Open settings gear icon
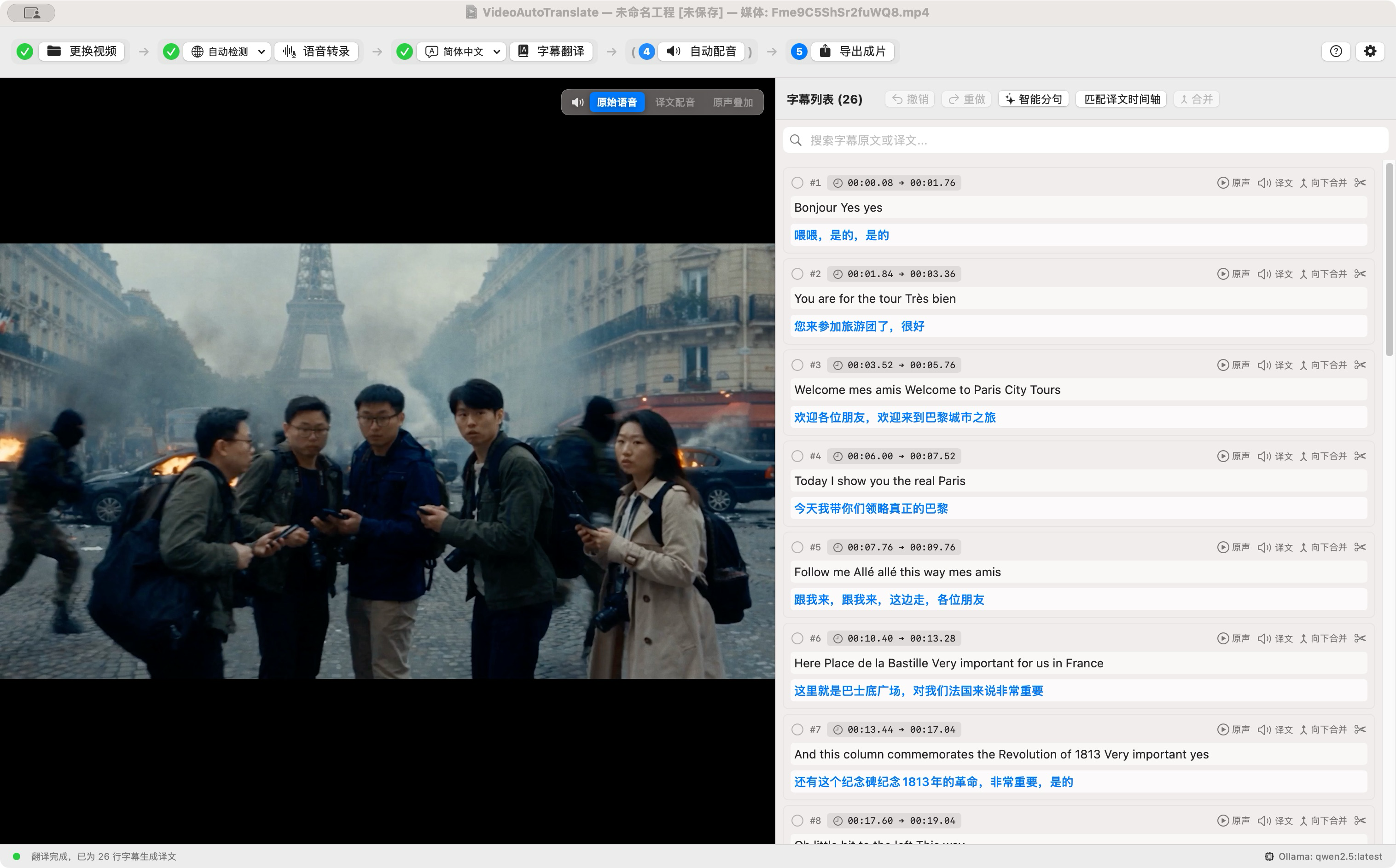The height and width of the screenshot is (868, 1396). [1370, 51]
